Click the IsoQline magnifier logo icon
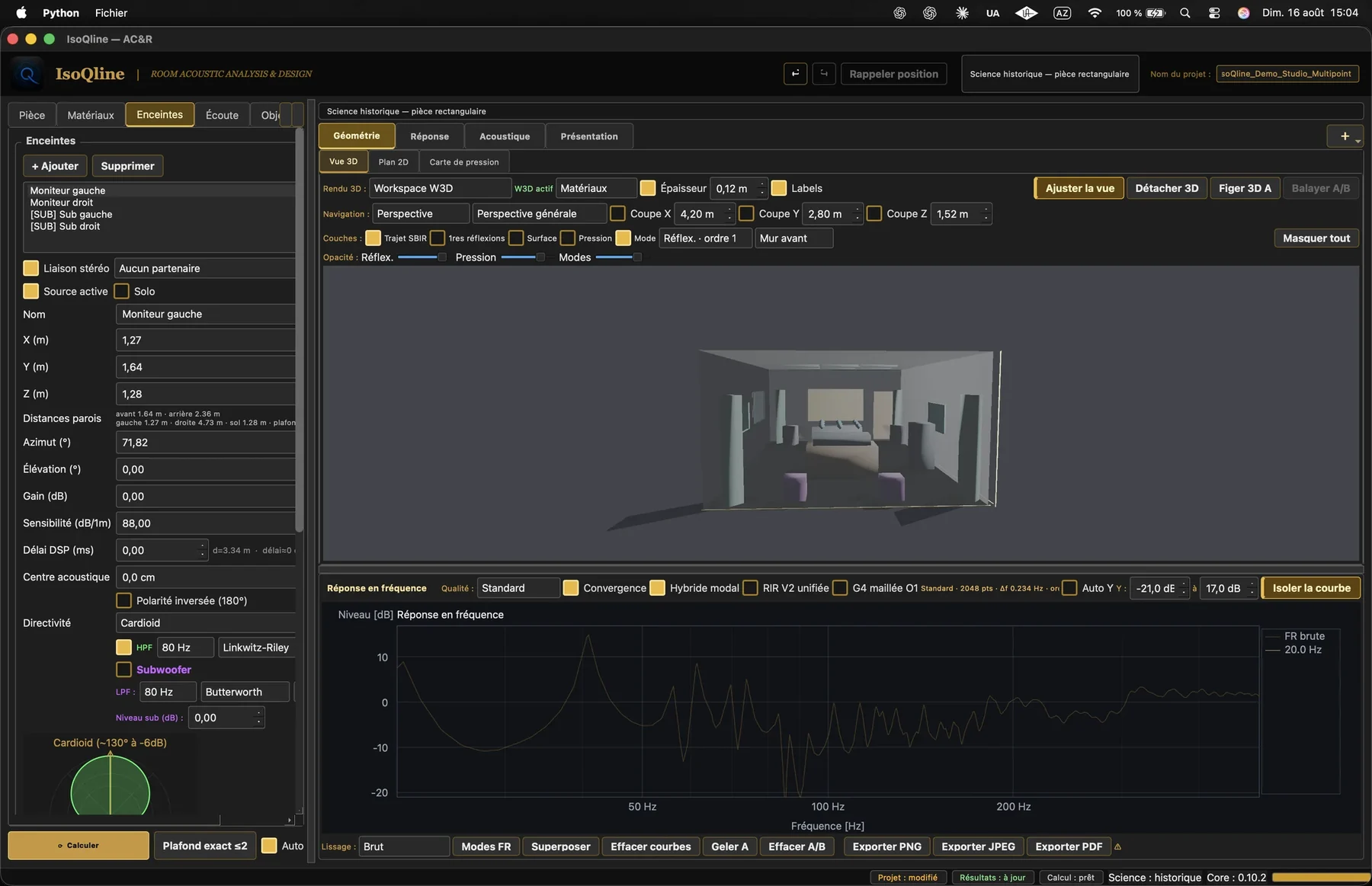The width and height of the screenshot is (1372, 886). click(27, 74)
